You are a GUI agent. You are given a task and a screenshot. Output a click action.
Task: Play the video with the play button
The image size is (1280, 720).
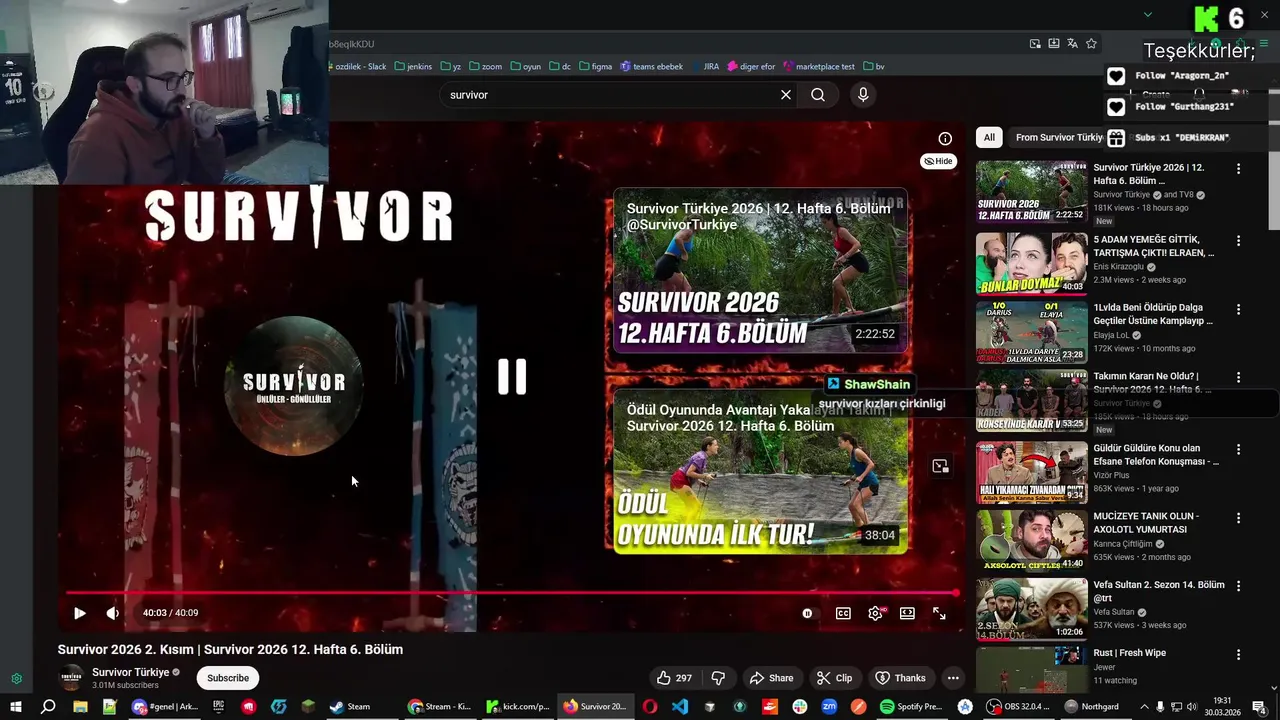(x=80, y=613)
